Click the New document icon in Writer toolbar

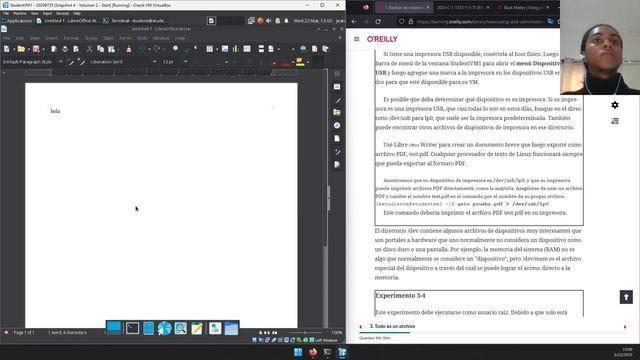[7, 49]
